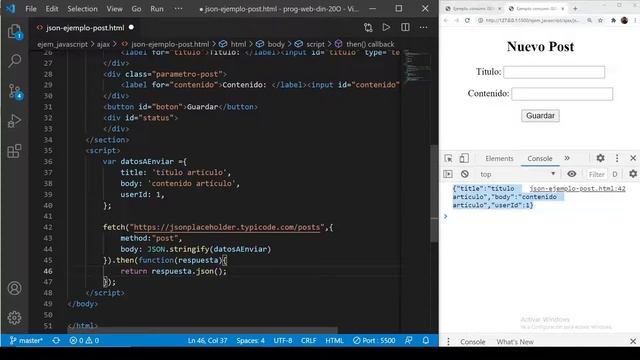Click Synchronize Changes icon in status bar
Viewport: 640px width, 360px height.
56,340
